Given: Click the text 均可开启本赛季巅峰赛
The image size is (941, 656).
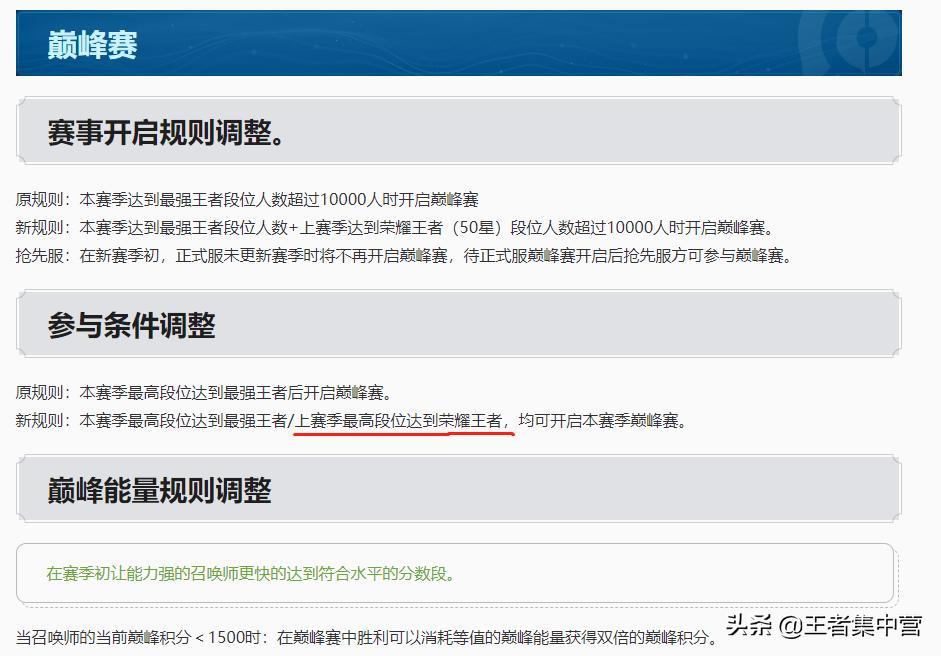Looking at the screenshot, I should tap(602, 421).
